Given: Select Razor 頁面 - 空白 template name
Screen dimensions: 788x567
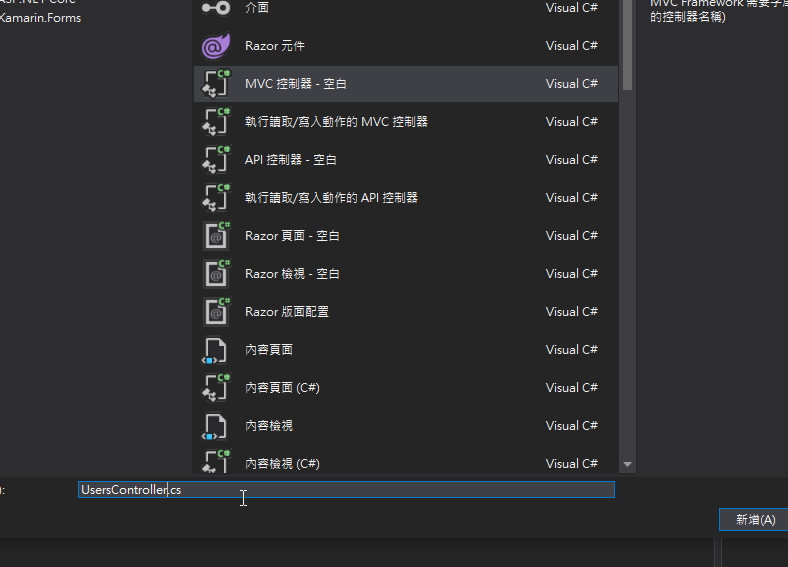Looking at the screenshot, I should [x=292, y=236].
